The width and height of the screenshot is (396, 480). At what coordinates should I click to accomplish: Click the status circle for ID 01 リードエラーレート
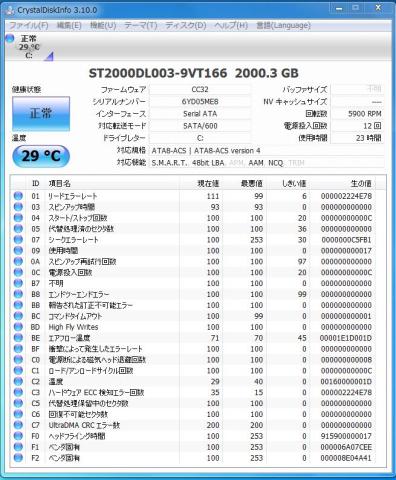18,196
